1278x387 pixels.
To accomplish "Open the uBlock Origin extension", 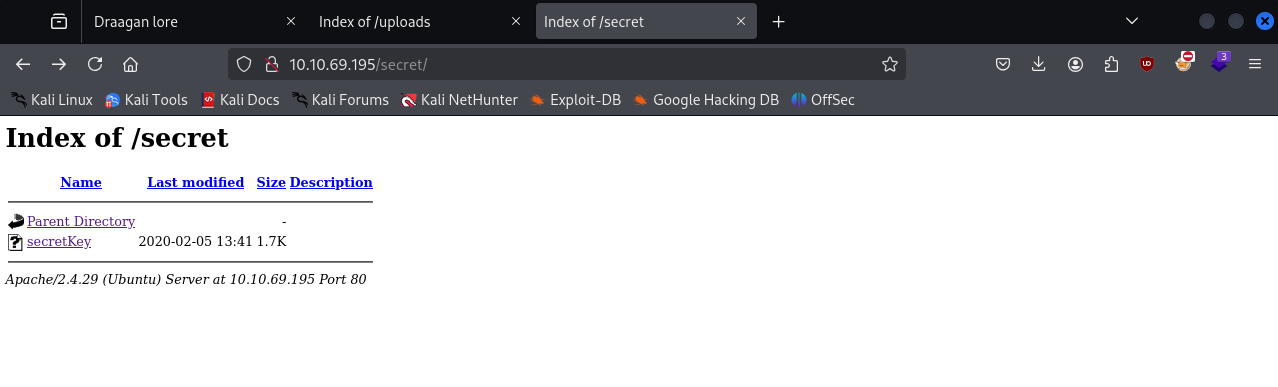I will 1147,64.
